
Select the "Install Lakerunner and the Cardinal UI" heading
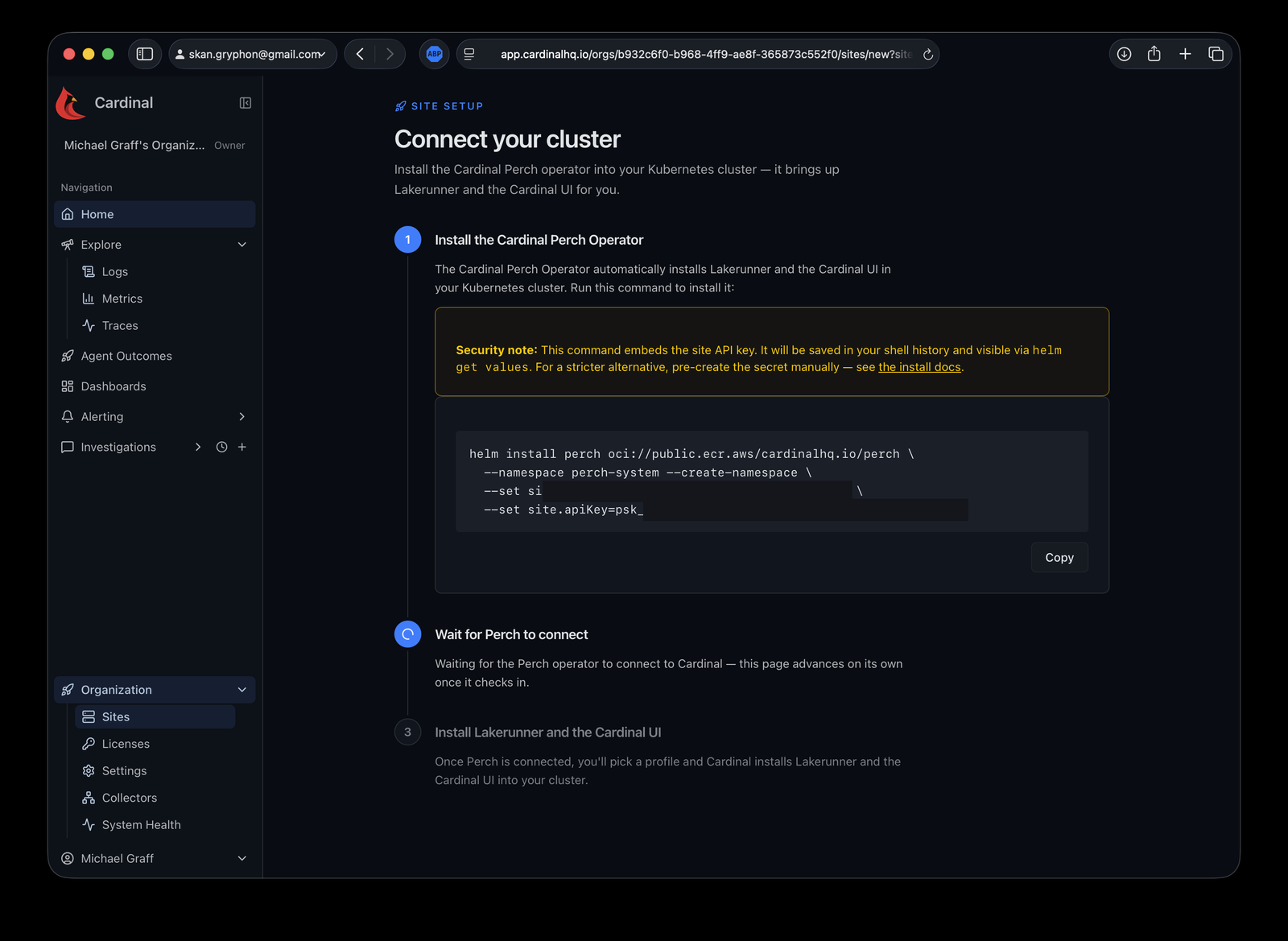(548, 733)
